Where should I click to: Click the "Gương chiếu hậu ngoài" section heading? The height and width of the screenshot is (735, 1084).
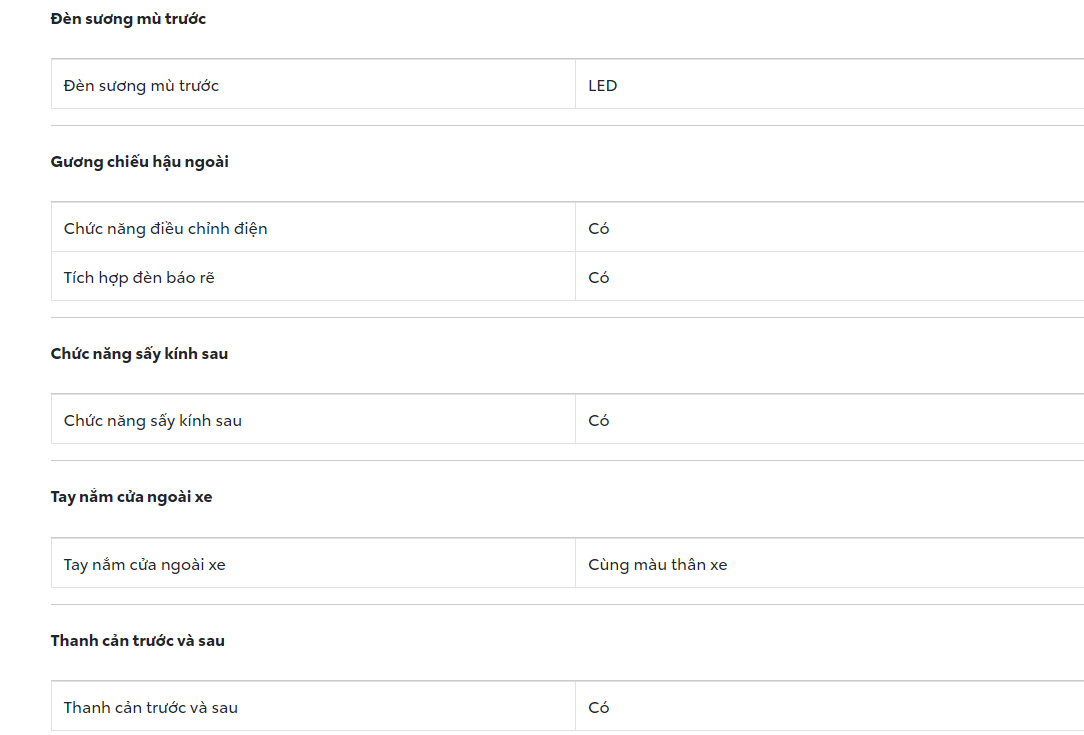(x=139, y=162)
